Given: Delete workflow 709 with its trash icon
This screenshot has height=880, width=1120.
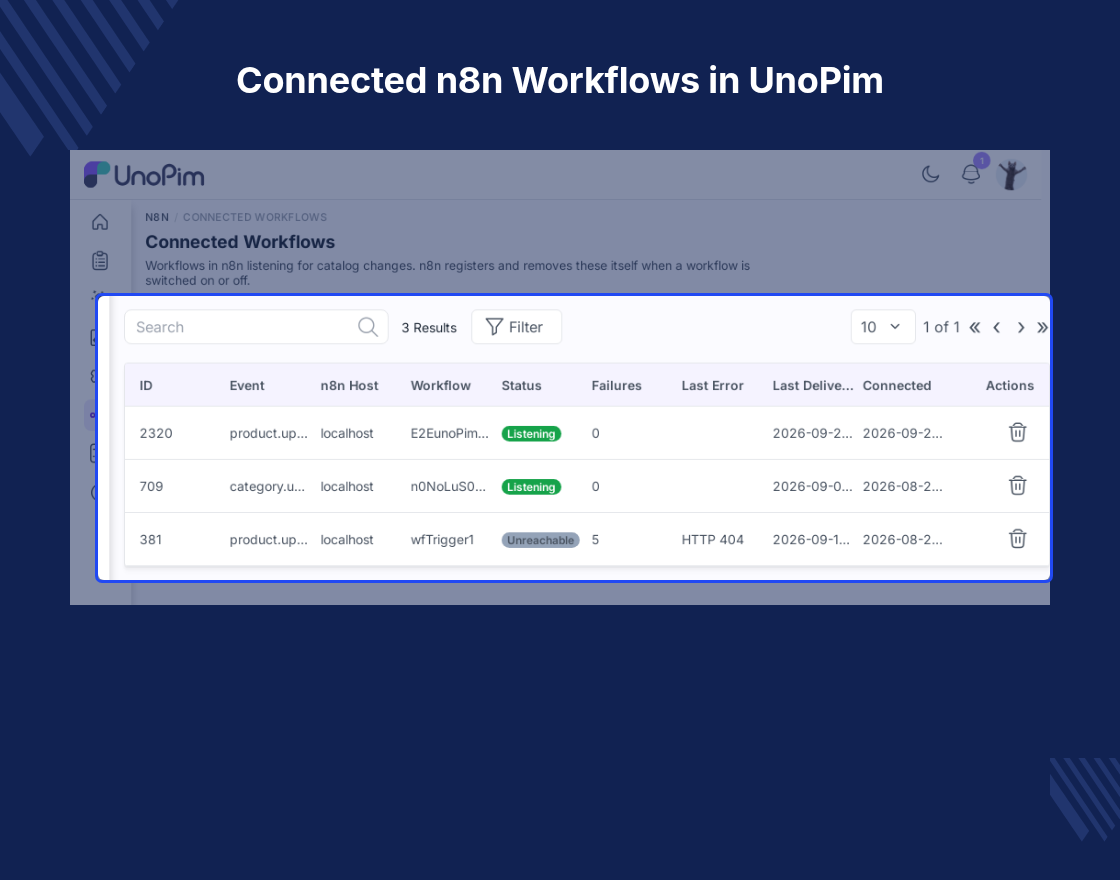Looking at the screenshot, I should tap(1018, 486).
